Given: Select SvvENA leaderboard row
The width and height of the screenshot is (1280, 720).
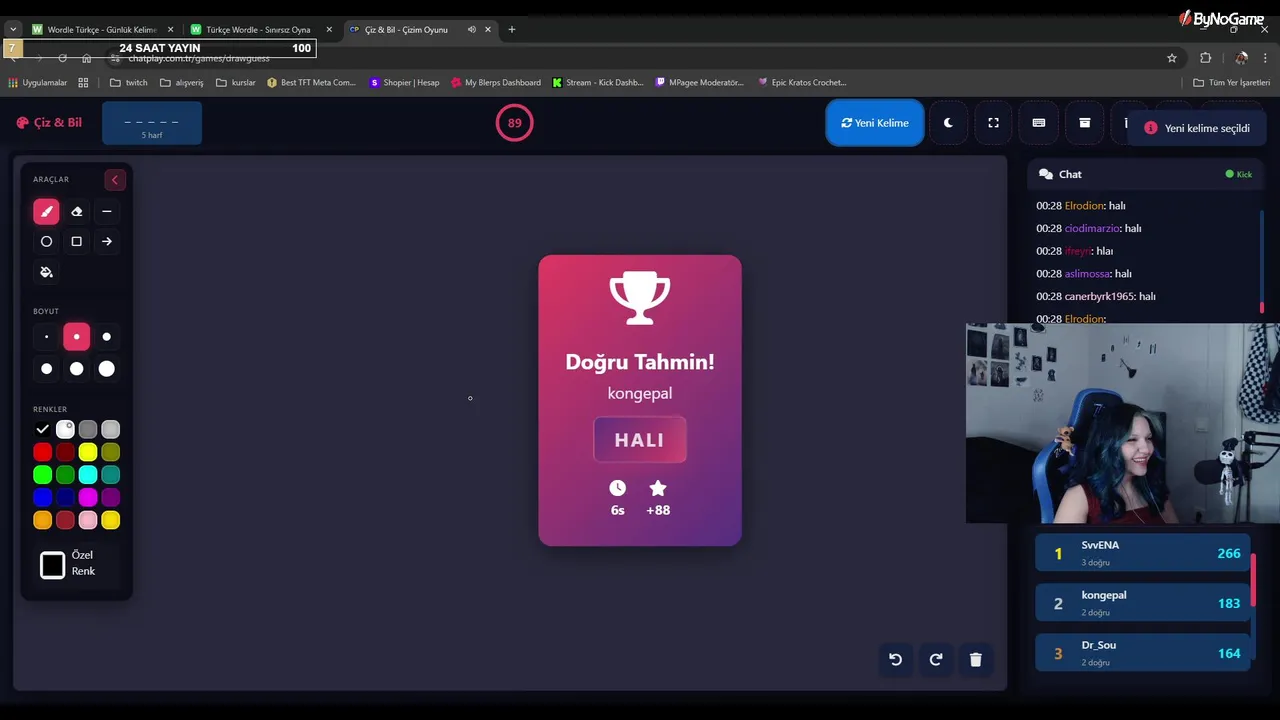Looking at the screenshot, I should pos(1143,553).
